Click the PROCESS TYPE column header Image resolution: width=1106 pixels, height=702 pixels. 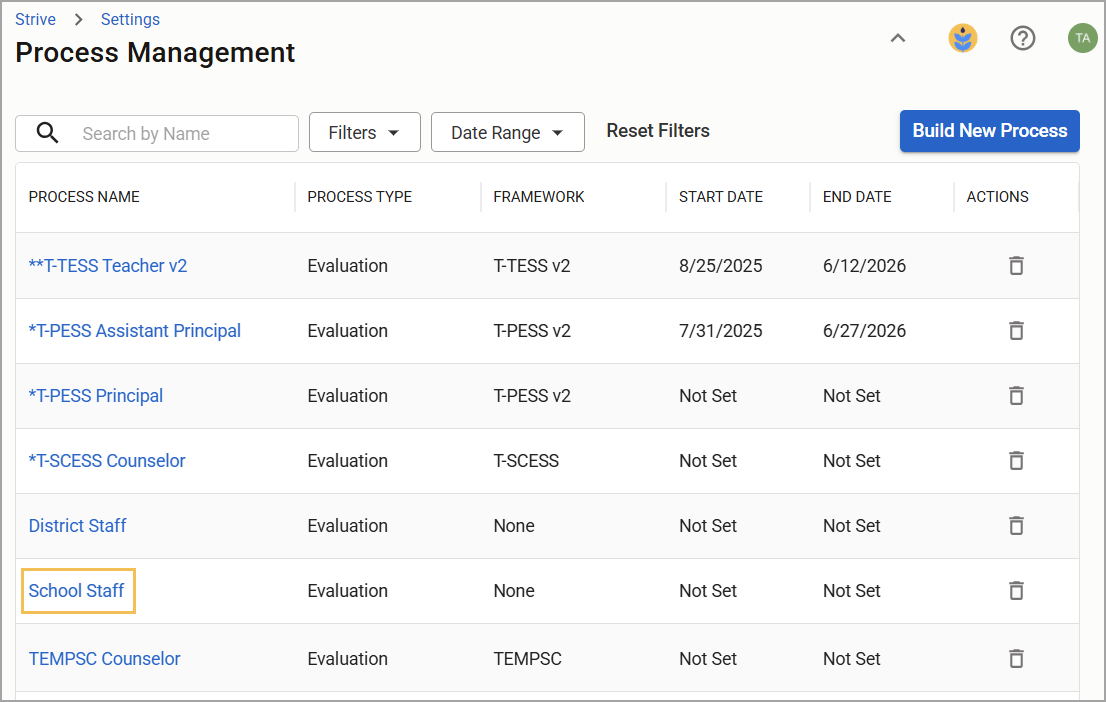coord(360,197)
